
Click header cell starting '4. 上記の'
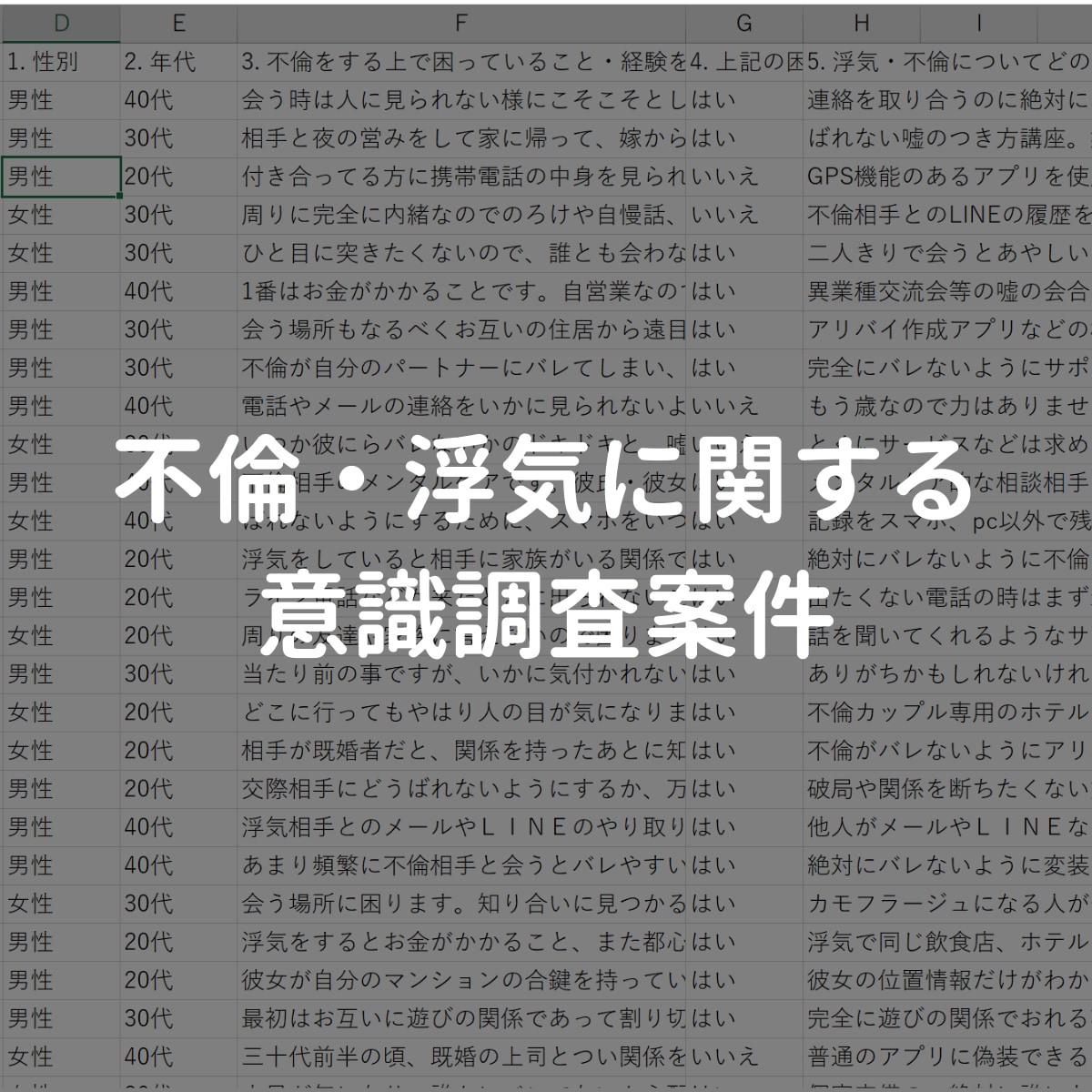click(744, 62)
